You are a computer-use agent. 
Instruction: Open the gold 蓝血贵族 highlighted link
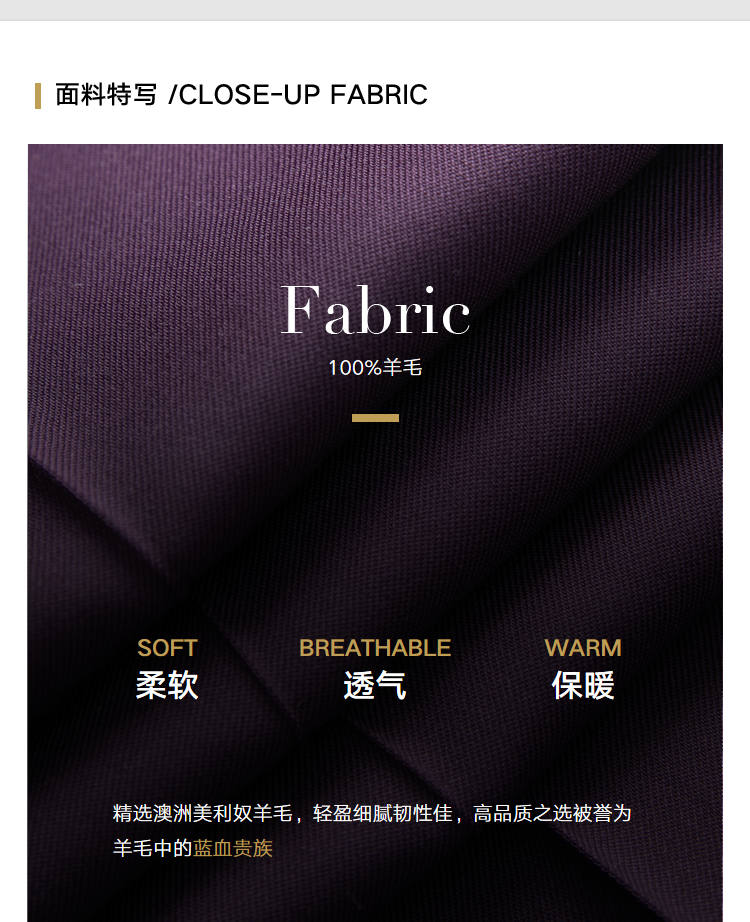[233, 848]
